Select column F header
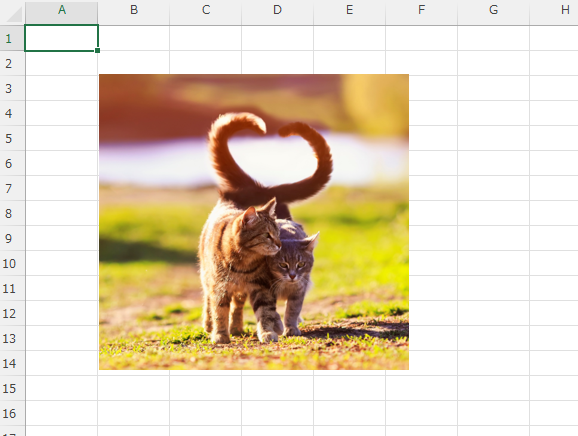The height and width of the screenshot is (436, 578). pos(421,10)
